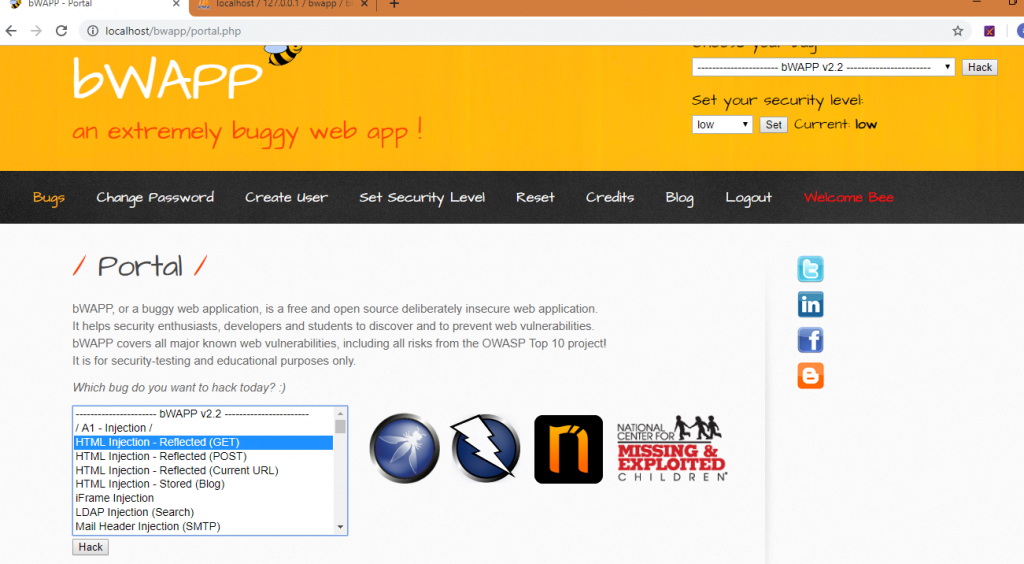
Task: Open the security level dropdown
Action: [x=722, y=125]
